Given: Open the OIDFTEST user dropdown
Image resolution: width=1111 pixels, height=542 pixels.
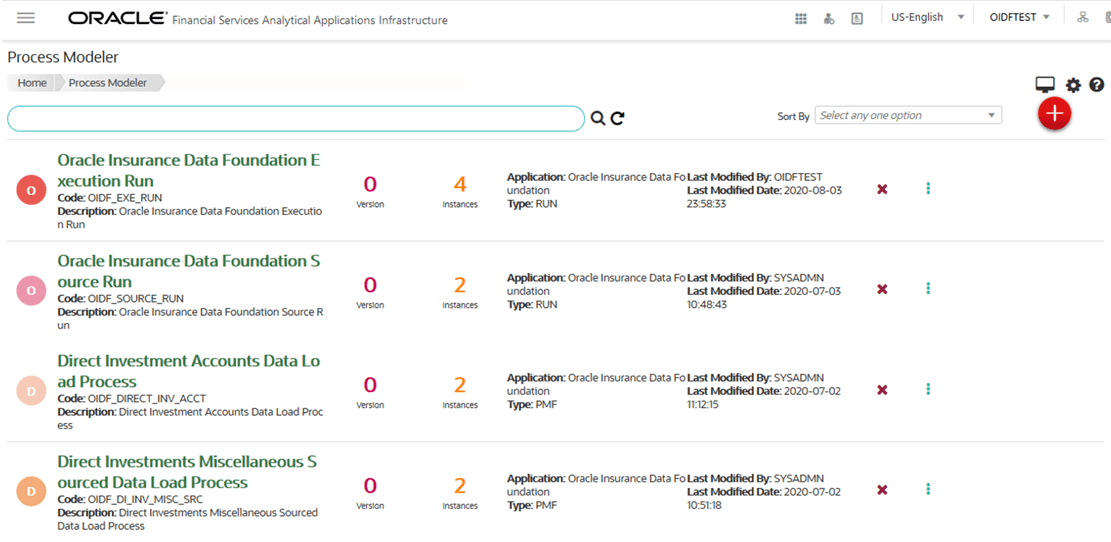Looking at the screenshot, I should (1020, 18).
